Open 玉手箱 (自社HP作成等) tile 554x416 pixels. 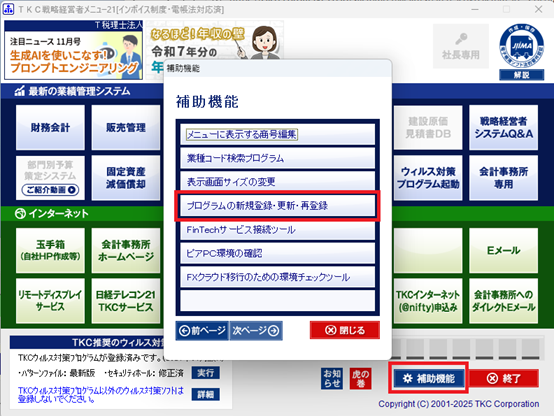pyautogui.click(x=50, y=250)
